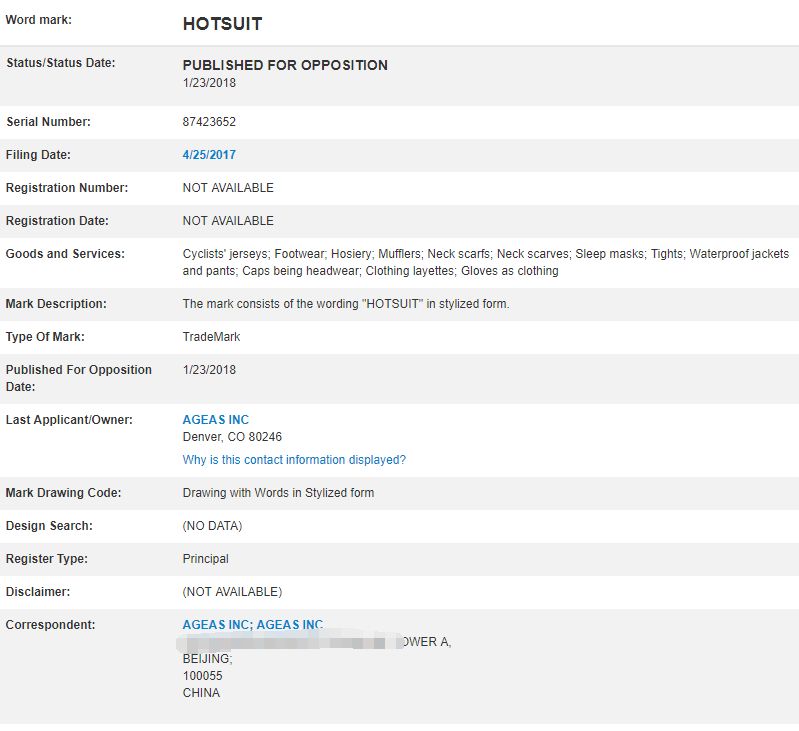
Task: Click the Published For Opposition Date value
Action: pos(209,370)
